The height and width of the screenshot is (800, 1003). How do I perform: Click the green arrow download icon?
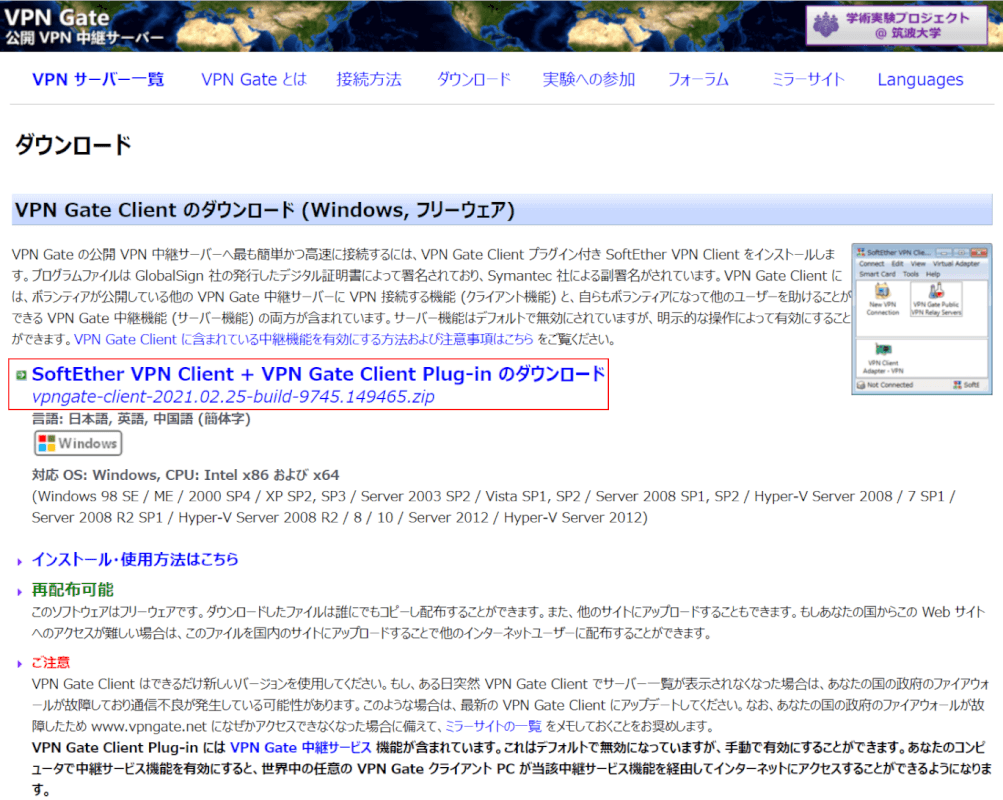[21, 375]
